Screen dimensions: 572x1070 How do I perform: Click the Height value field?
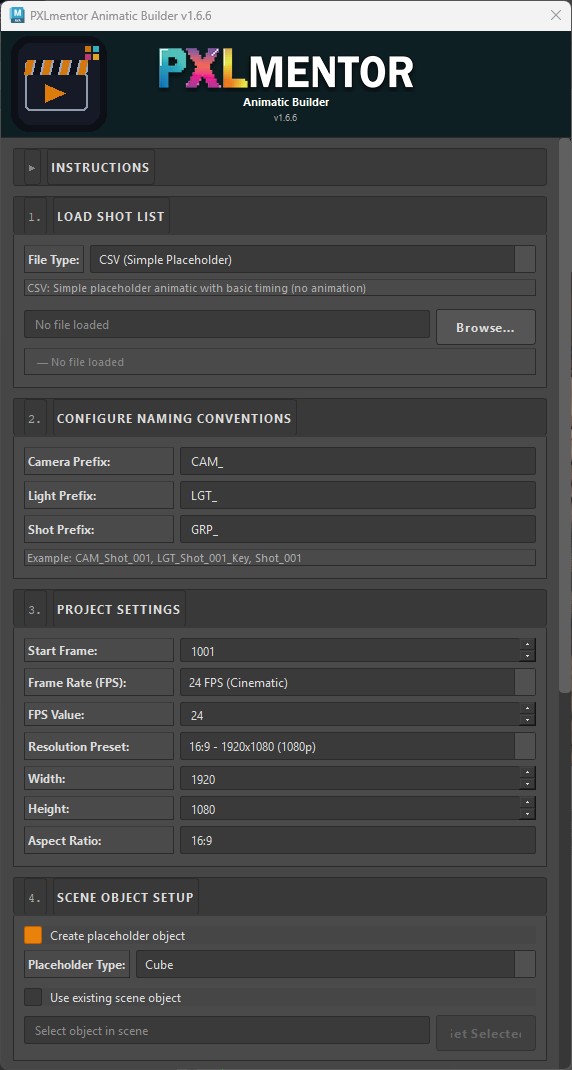click(349, 809)
